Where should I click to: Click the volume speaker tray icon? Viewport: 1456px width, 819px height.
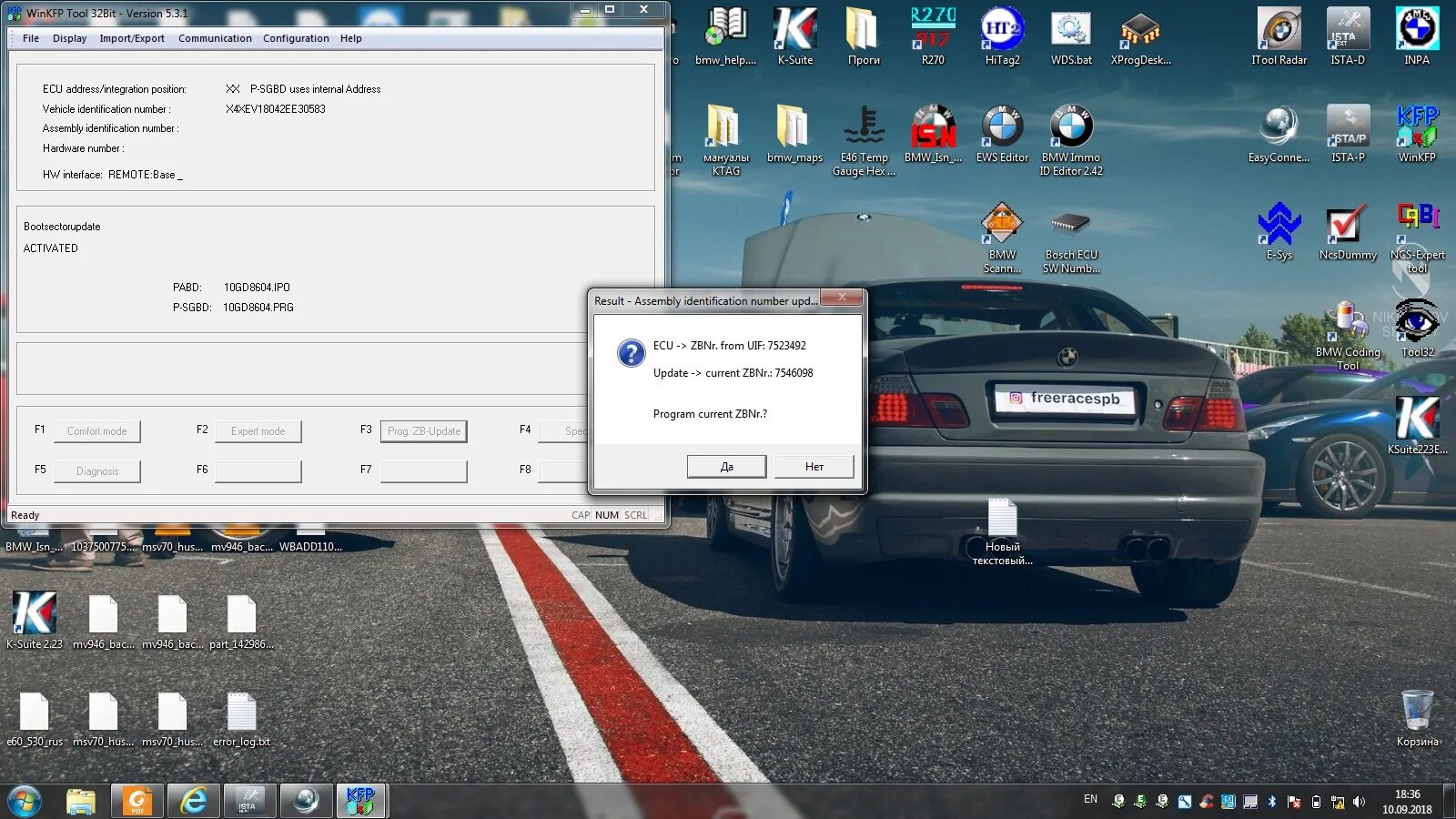pyautogui.click(x=1359, y=802)
